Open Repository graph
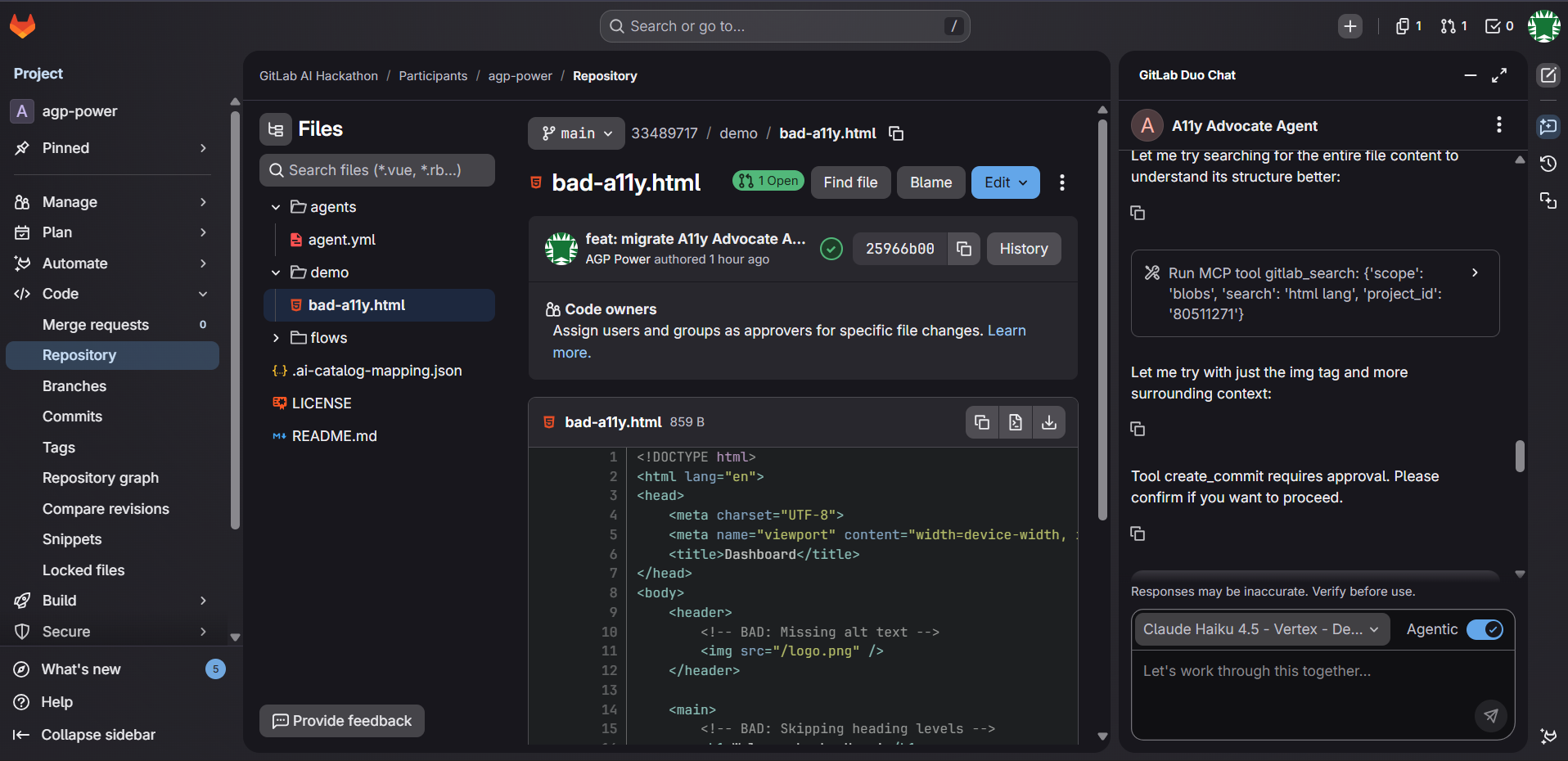Image resolution: width=1568 pixels, height=761 pixels. click(112, 478)
